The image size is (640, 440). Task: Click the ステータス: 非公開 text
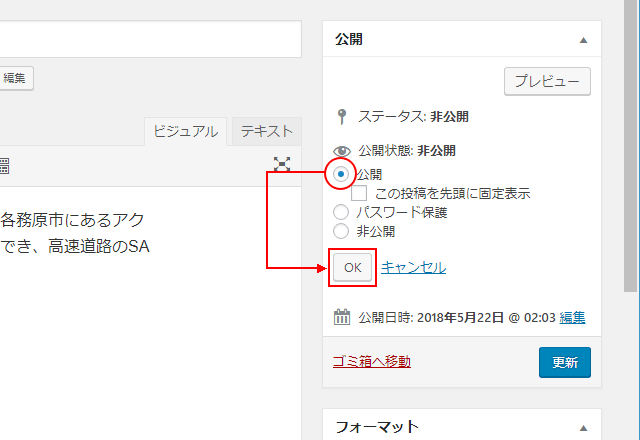(413, 117)
